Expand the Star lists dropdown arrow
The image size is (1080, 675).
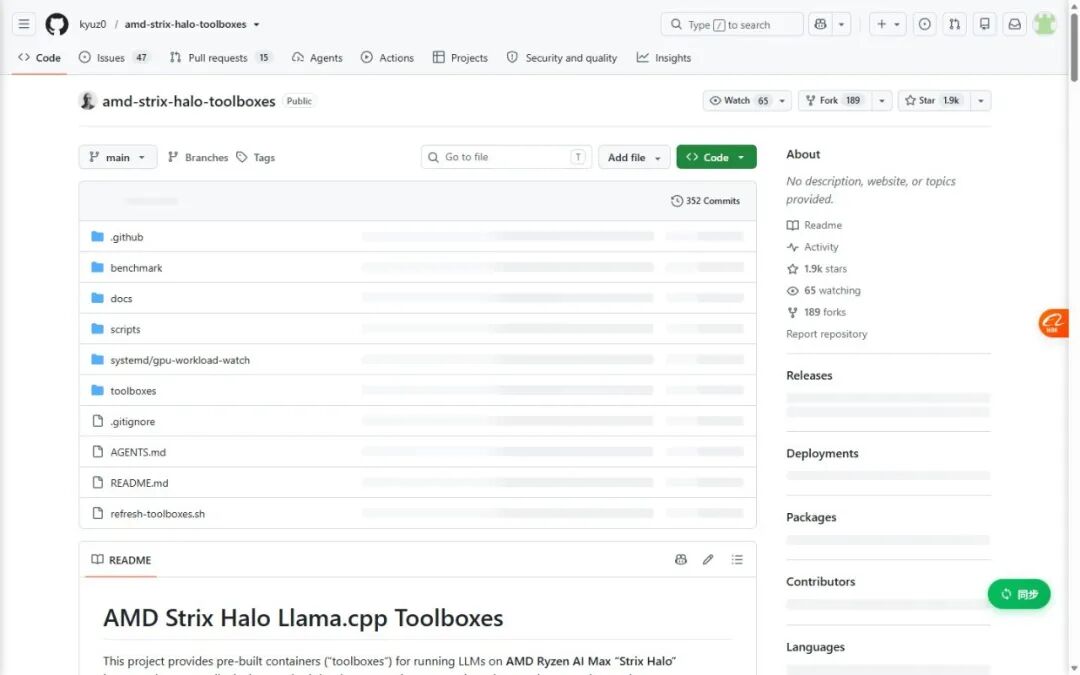click(x=981, y=101)
